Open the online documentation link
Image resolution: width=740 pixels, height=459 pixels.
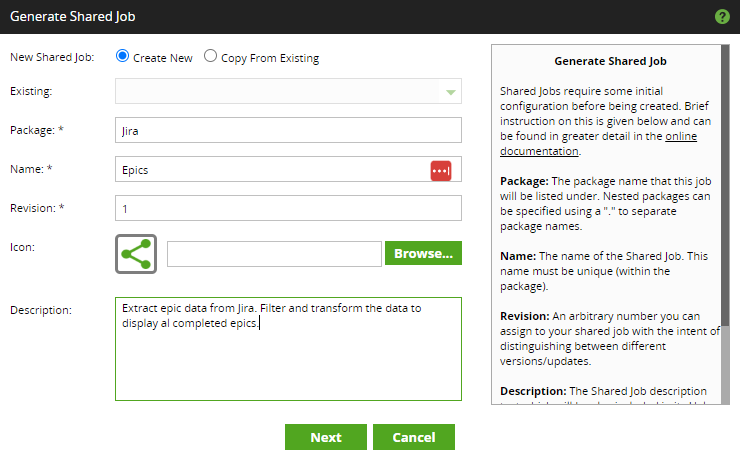(598, 143)
